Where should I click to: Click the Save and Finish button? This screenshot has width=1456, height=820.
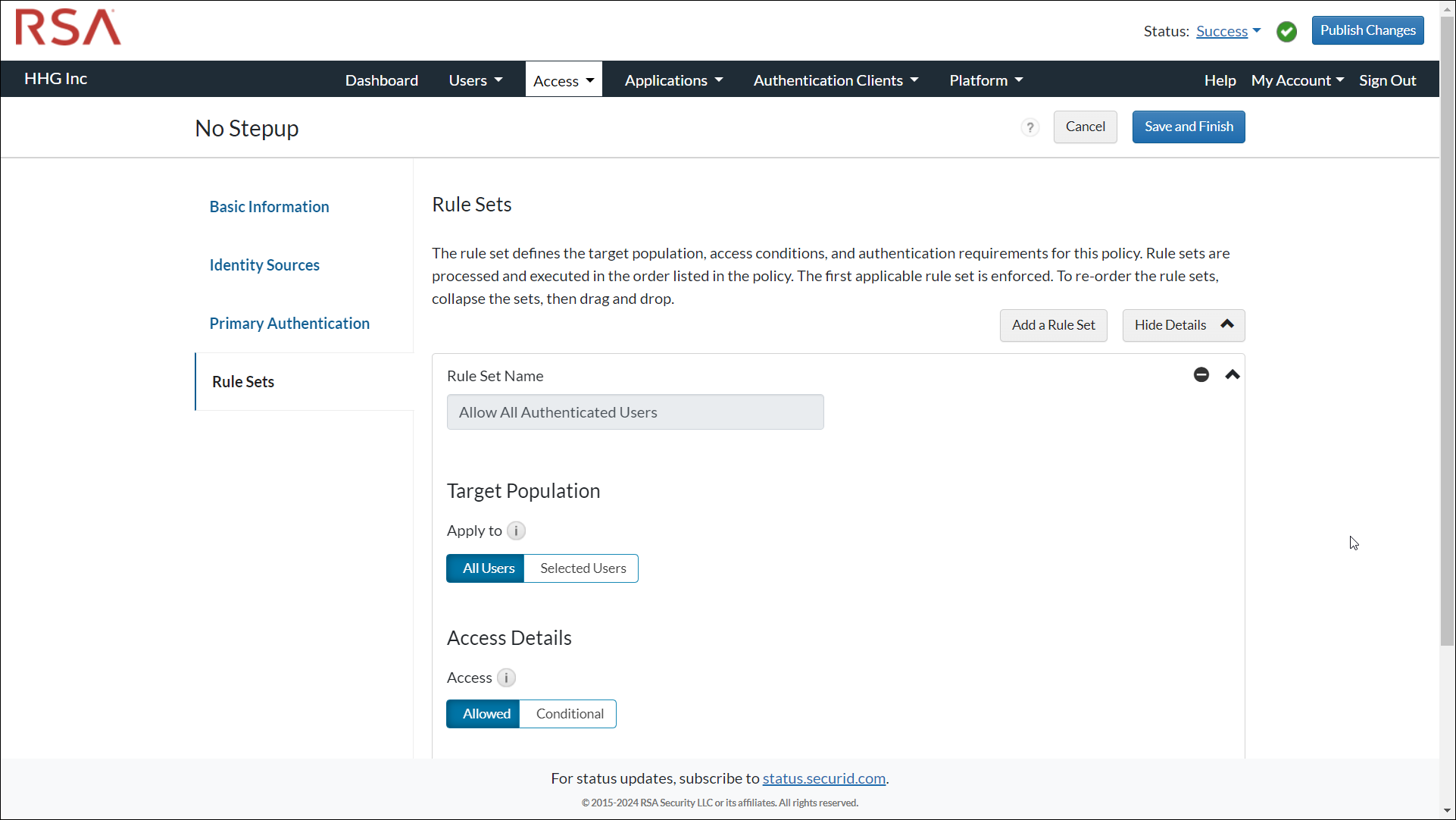click(x=1188, y=127)
